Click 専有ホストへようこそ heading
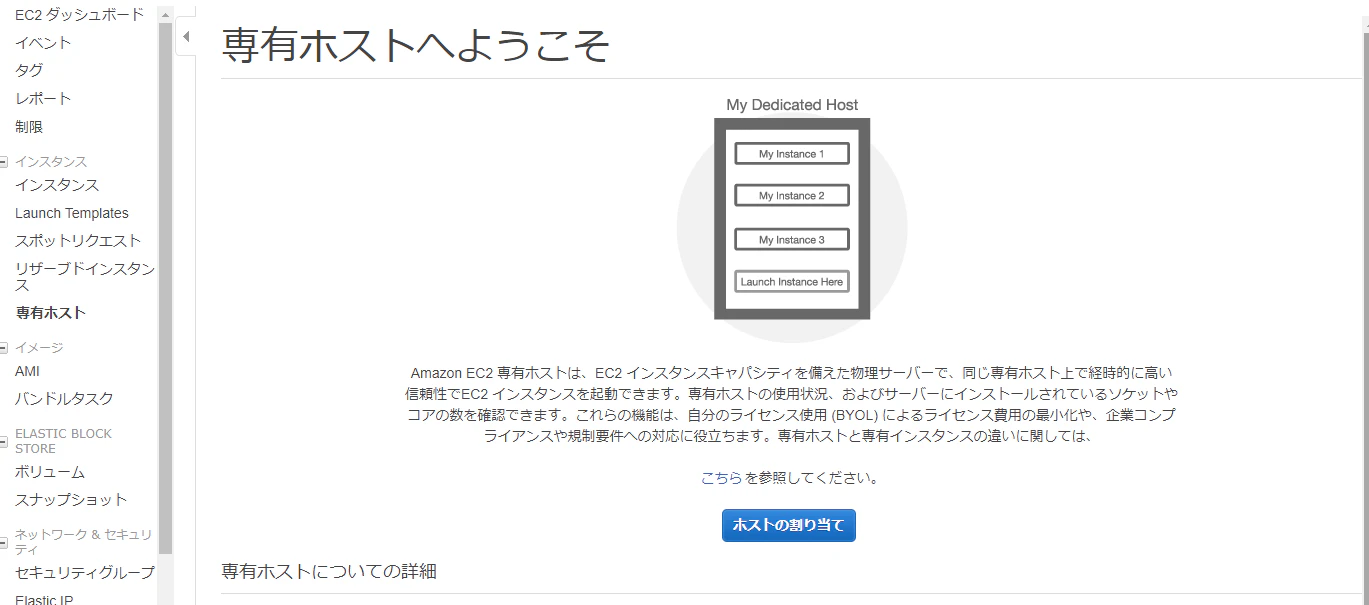1369x605 pixels. 415,46
